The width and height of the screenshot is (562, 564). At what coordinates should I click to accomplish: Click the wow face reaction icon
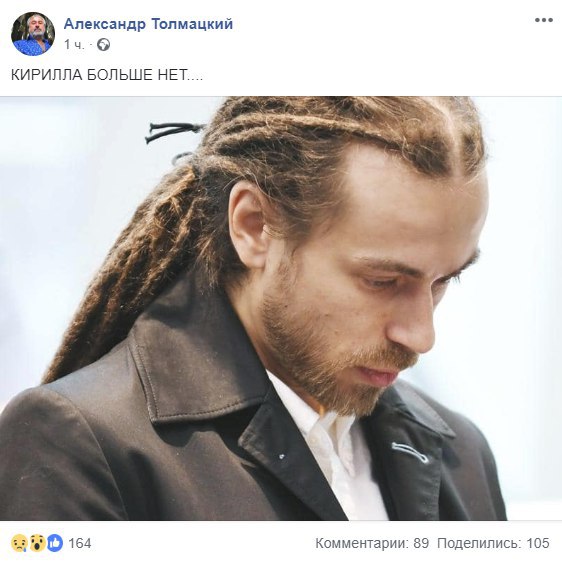tap(37, 543)
